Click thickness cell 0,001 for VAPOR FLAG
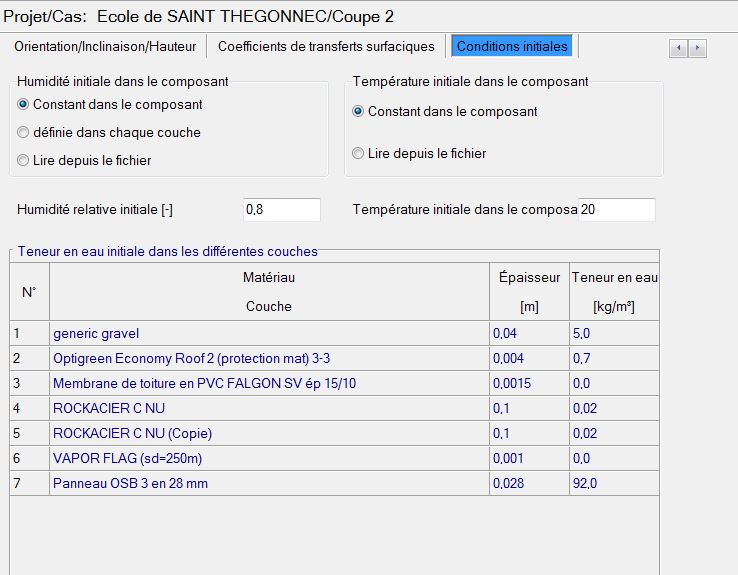This screenshot has height=575, width=738. click(x=529, y=458)
